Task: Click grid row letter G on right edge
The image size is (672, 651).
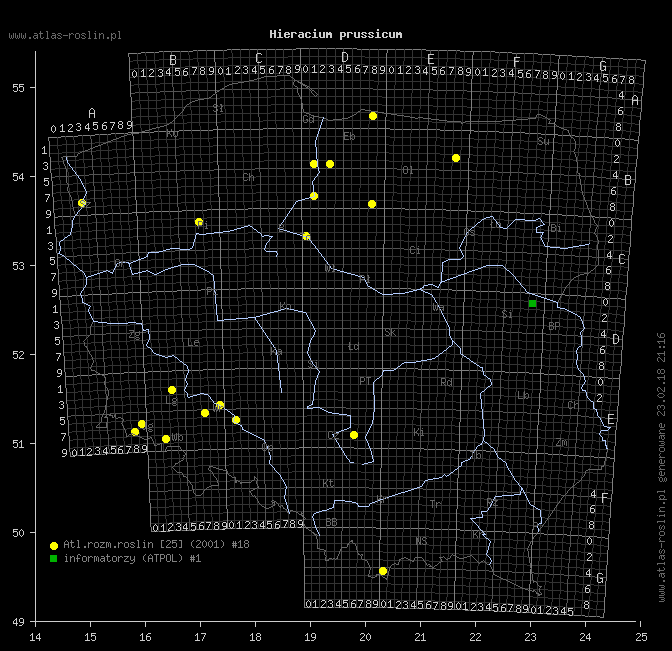Action: coord(600,578)
